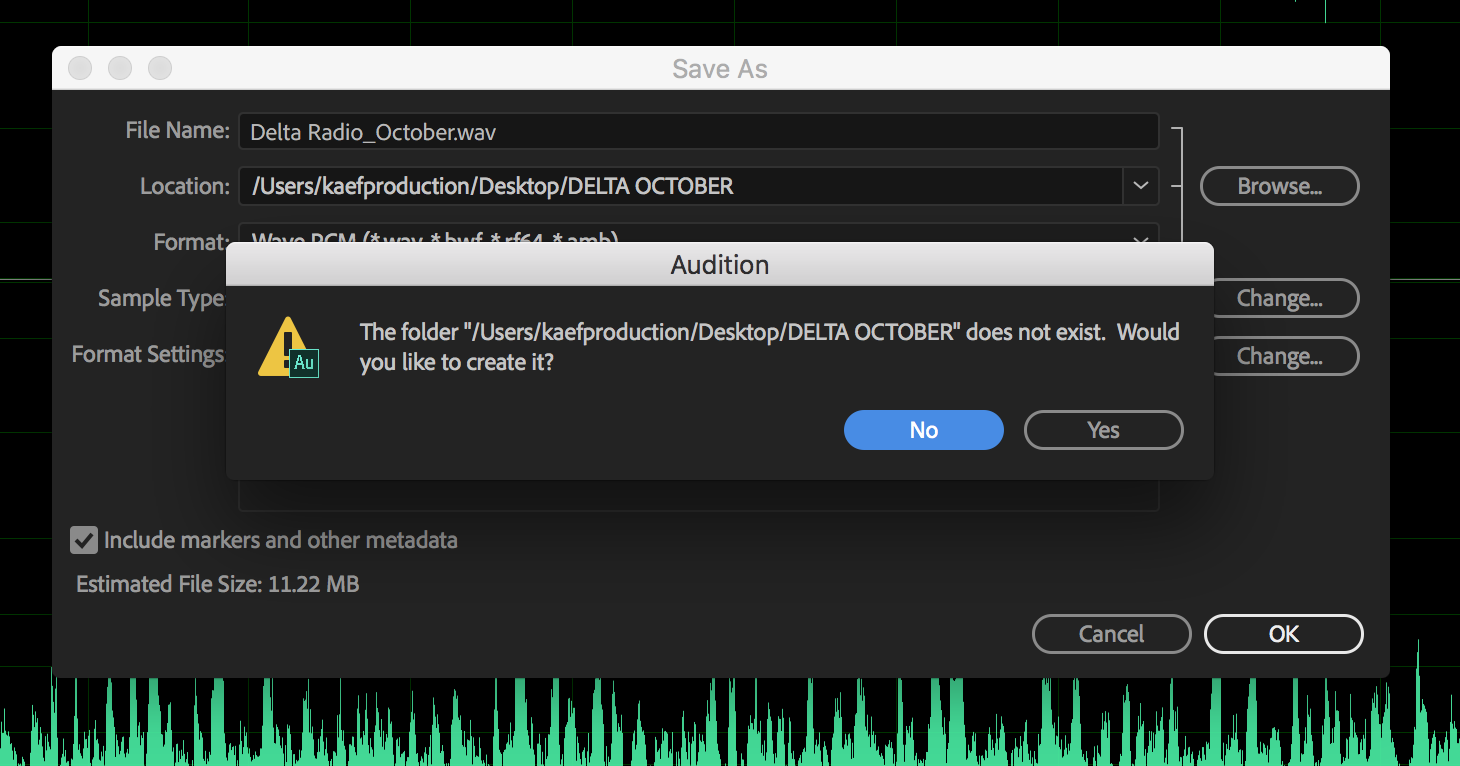Expand the Location path dropdown arrow
The width and height of the screenshot is (1460, 766).
click(x=1140, y=186)
